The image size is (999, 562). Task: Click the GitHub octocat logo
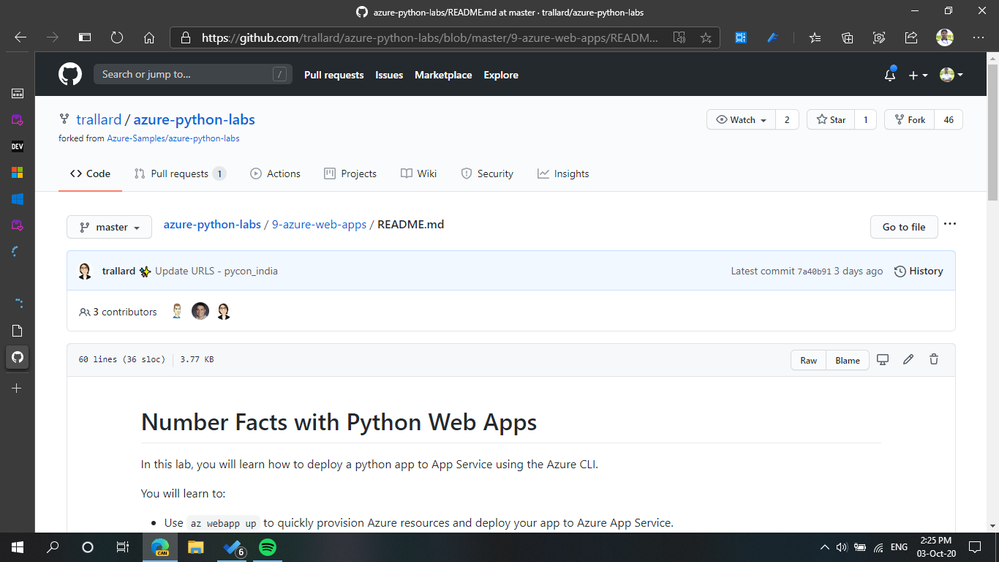point(69,75)
